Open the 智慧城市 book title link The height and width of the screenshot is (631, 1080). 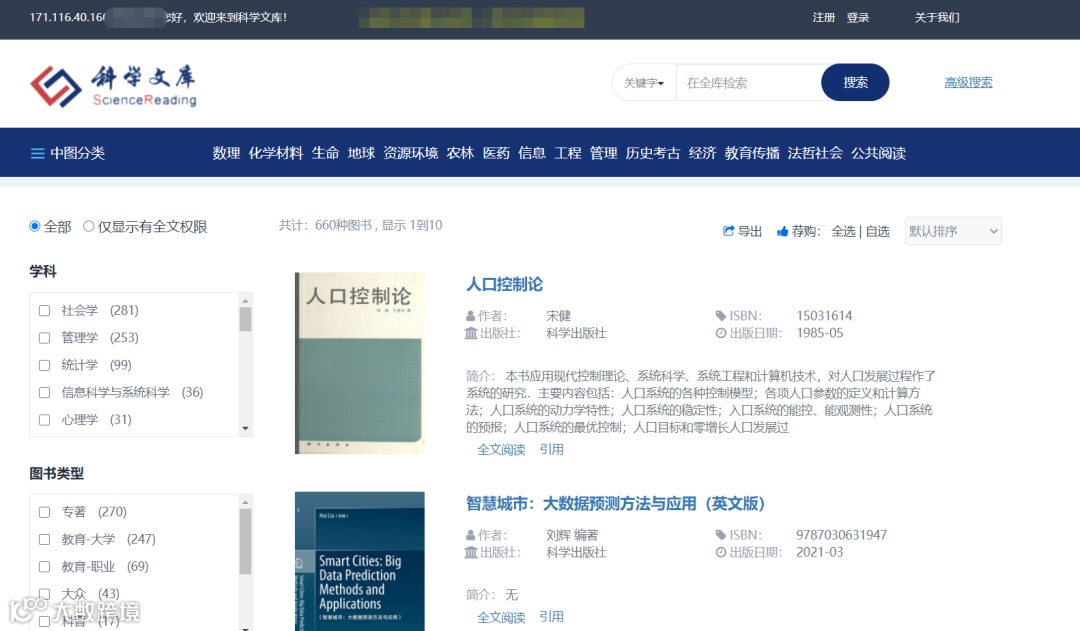pos(615,504)
